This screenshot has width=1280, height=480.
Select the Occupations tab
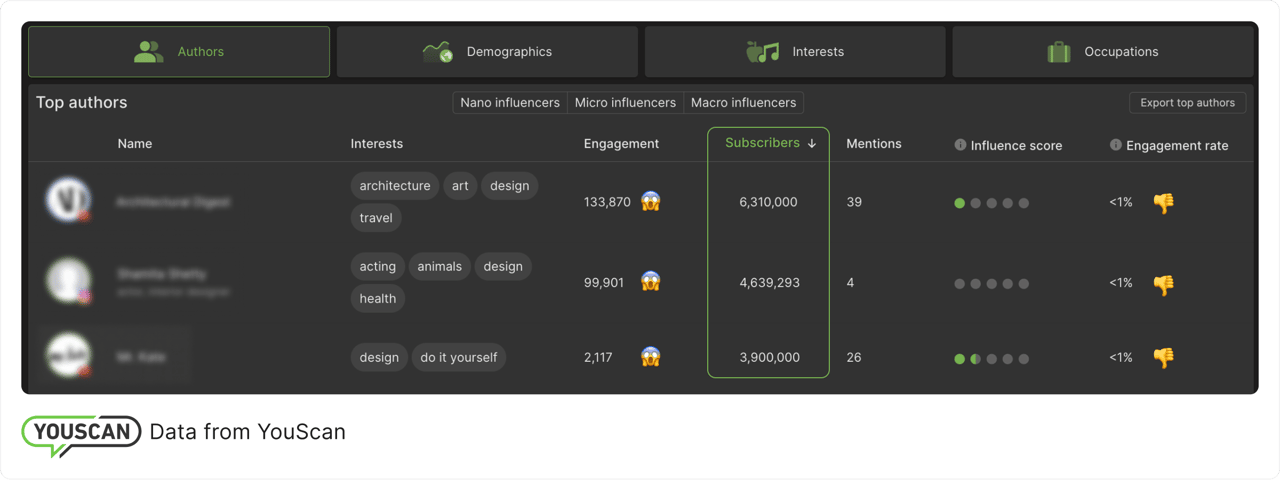coord(1102,52)
